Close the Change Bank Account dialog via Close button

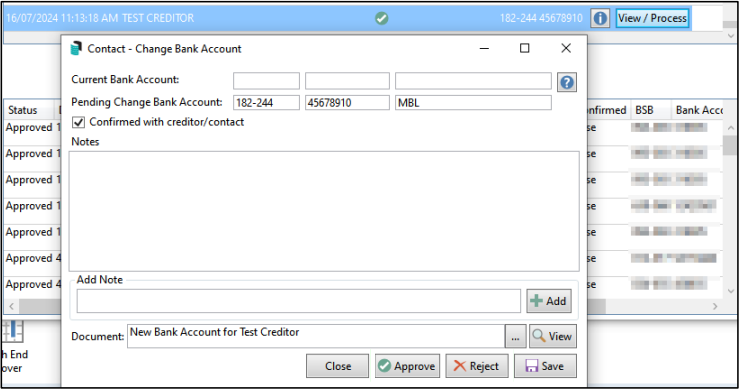tap(337, 366)
